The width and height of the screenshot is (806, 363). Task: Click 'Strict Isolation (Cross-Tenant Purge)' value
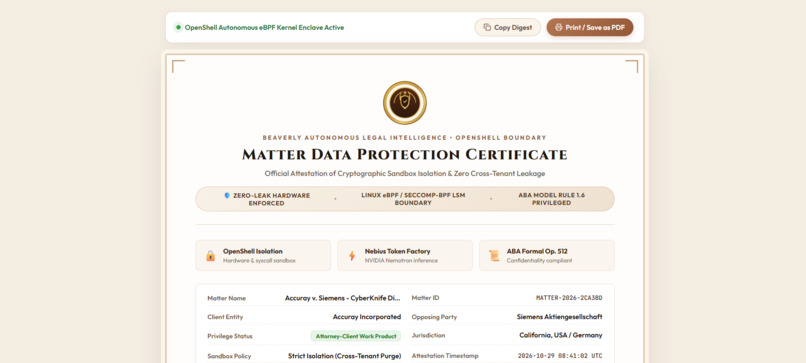[344, 356]
